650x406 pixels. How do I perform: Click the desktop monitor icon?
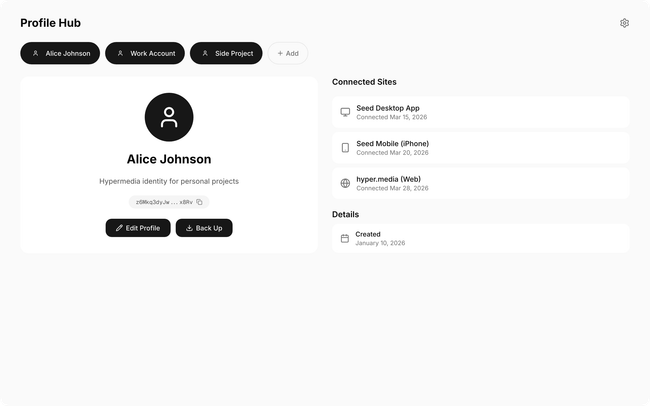pos(345,112)
